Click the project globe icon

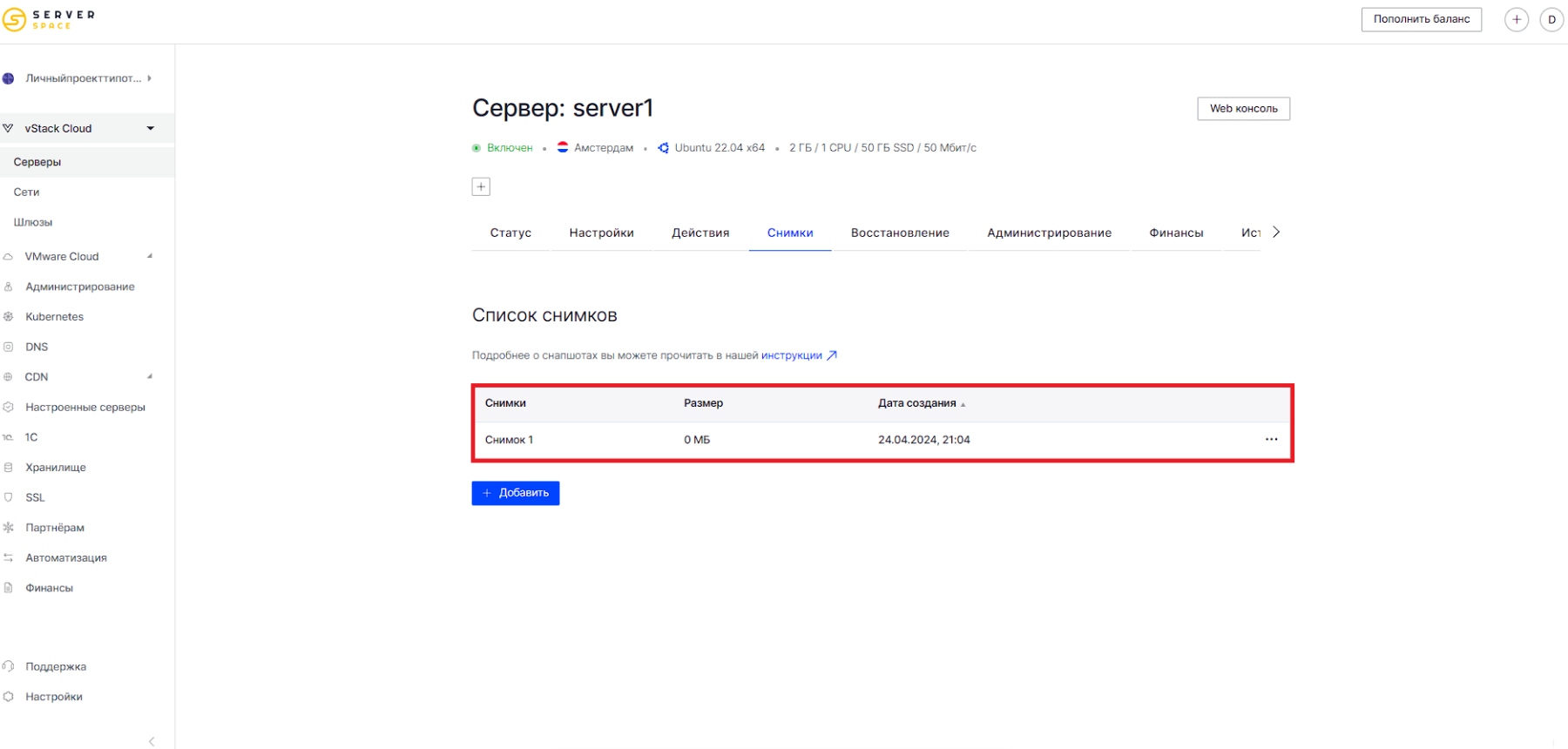(8, 78)
